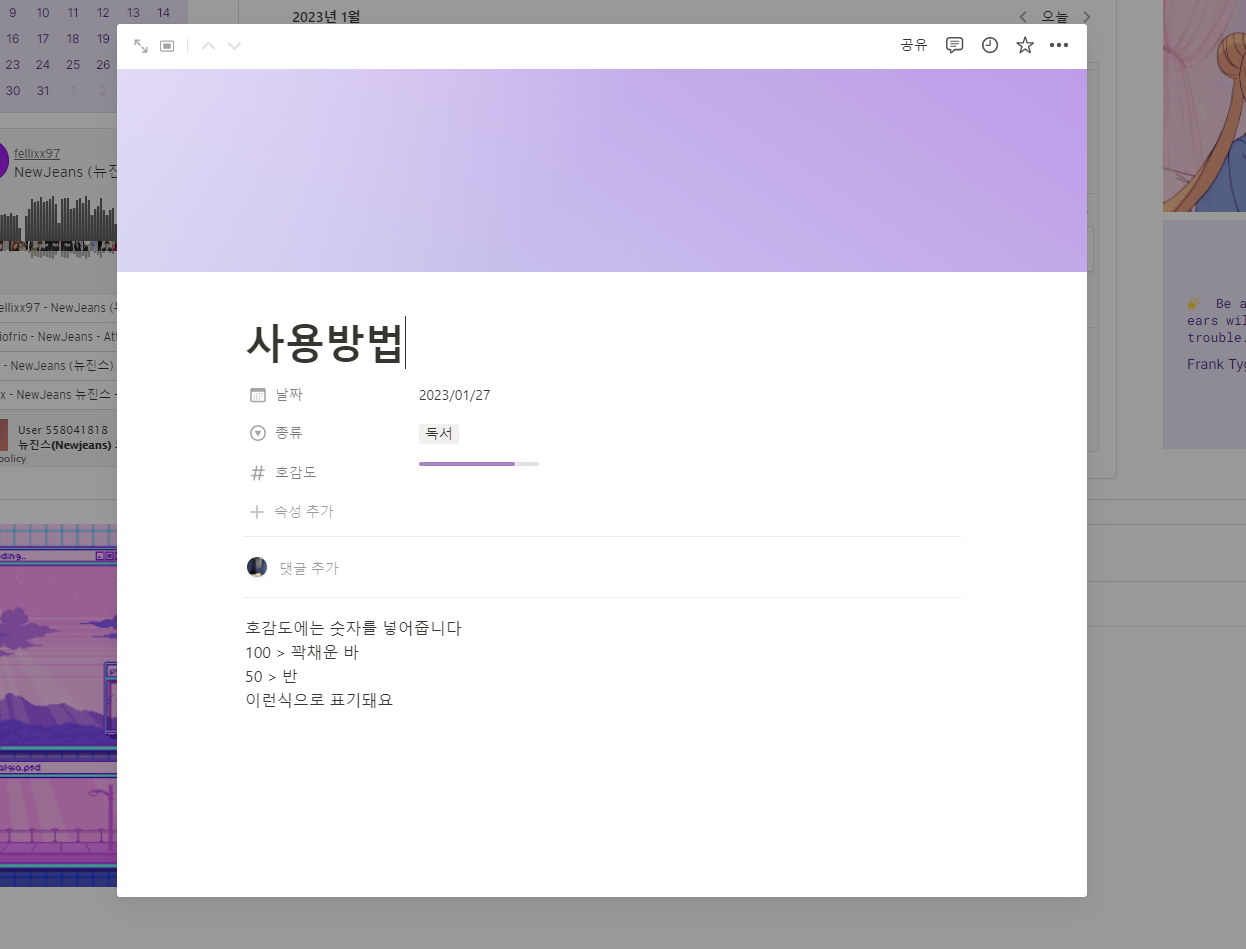Image resolution: width=1246 pixels, height=949 pixels.
Task: Open page in full page view
Action: [141, 46]
